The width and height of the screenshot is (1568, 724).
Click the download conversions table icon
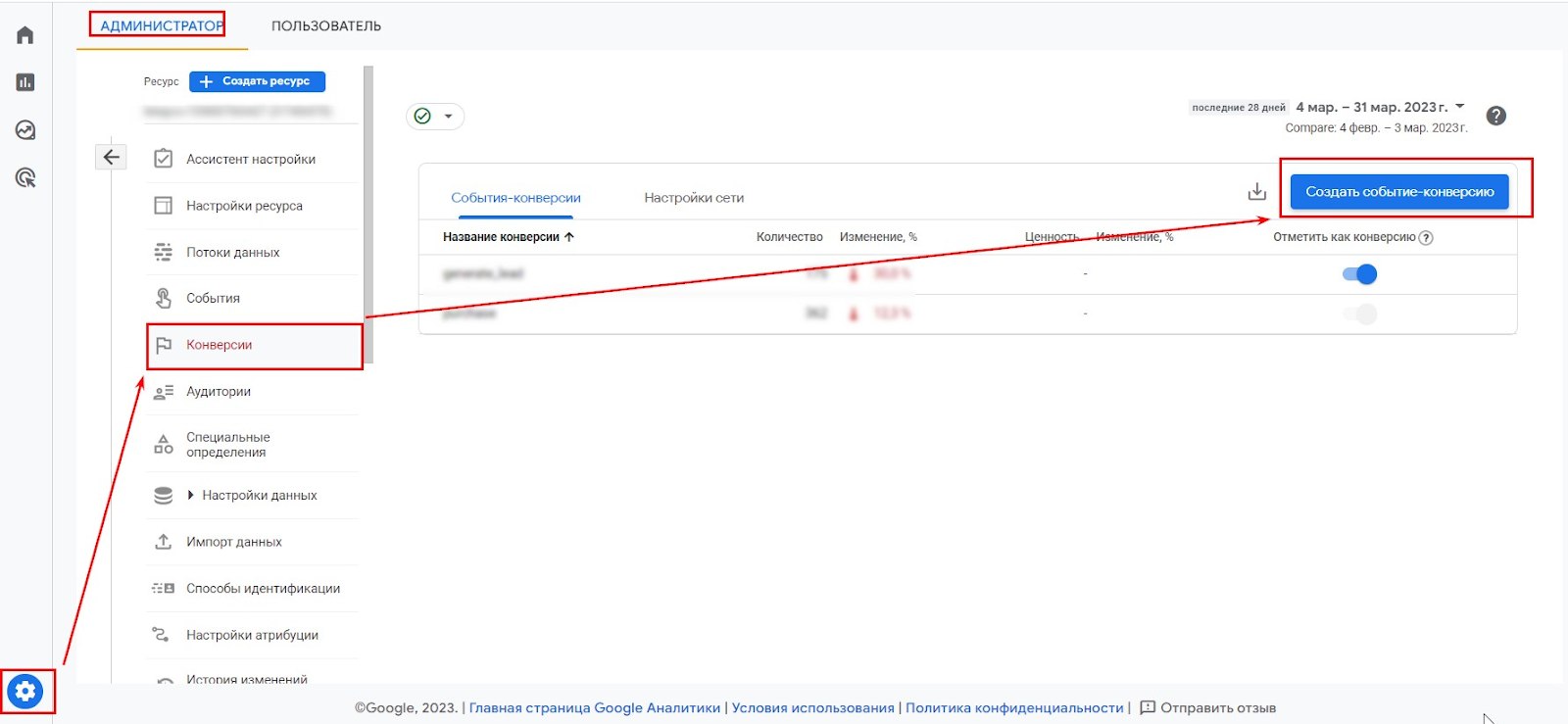[x=1257, y=192]
